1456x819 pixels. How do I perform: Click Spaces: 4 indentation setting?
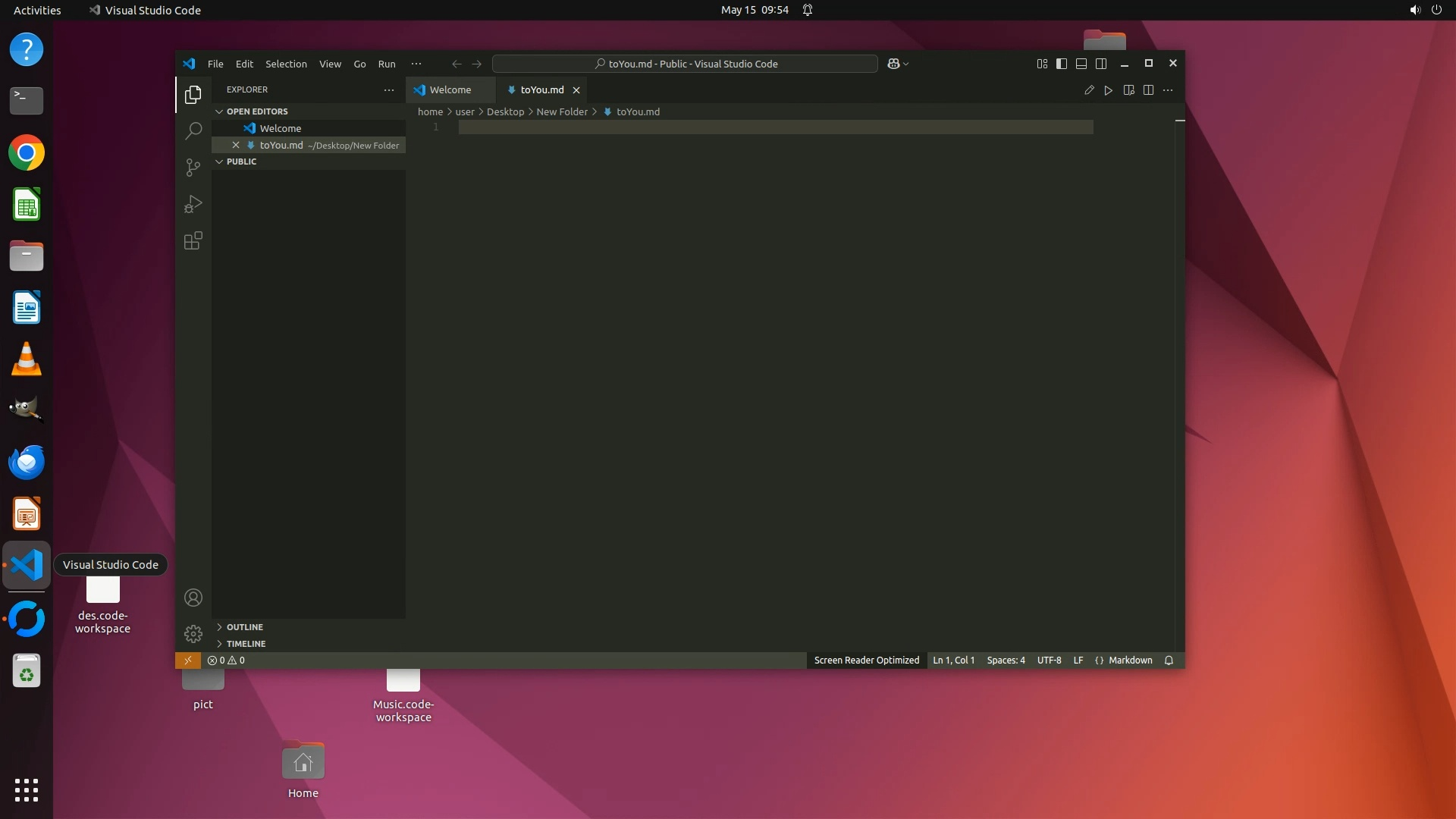1006,661
